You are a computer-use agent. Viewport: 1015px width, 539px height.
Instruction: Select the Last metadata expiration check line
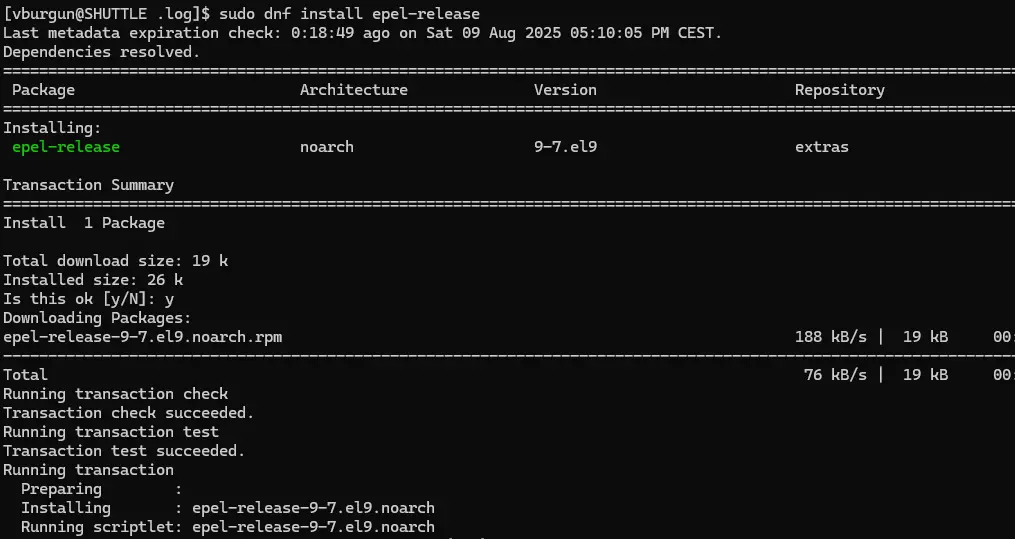[362, 33]
